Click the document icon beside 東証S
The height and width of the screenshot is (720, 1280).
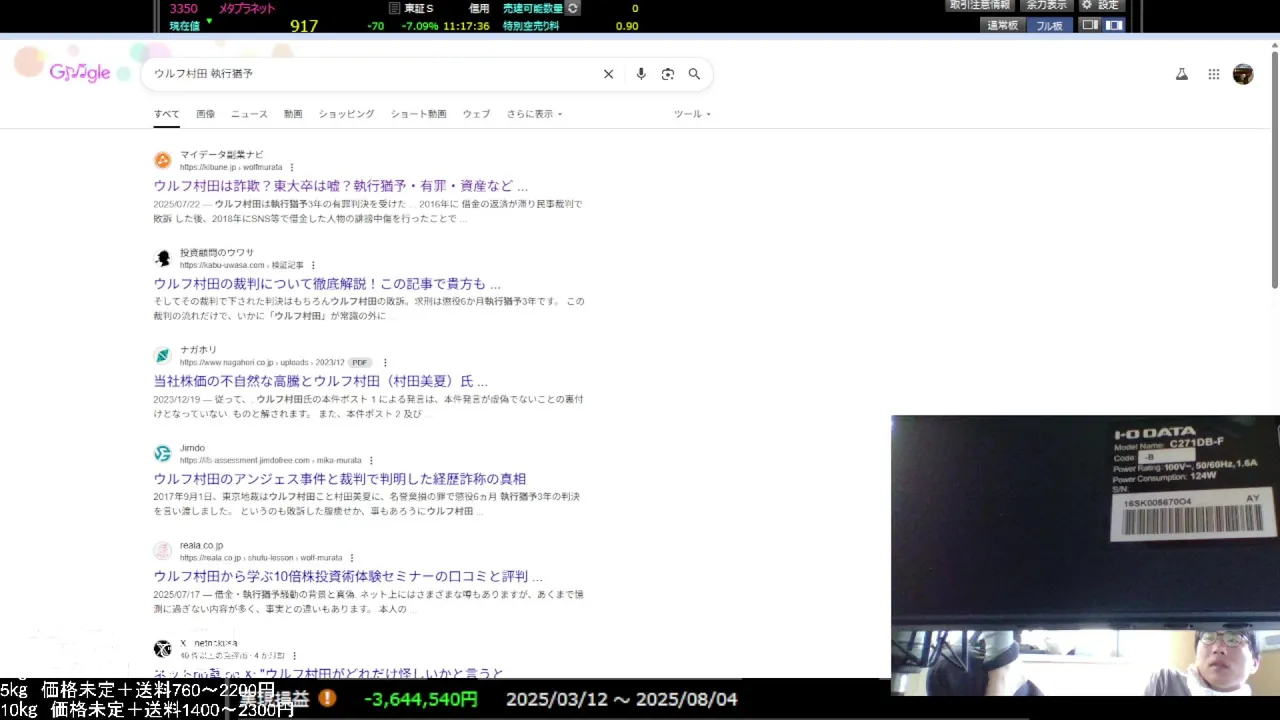(394, 8)
